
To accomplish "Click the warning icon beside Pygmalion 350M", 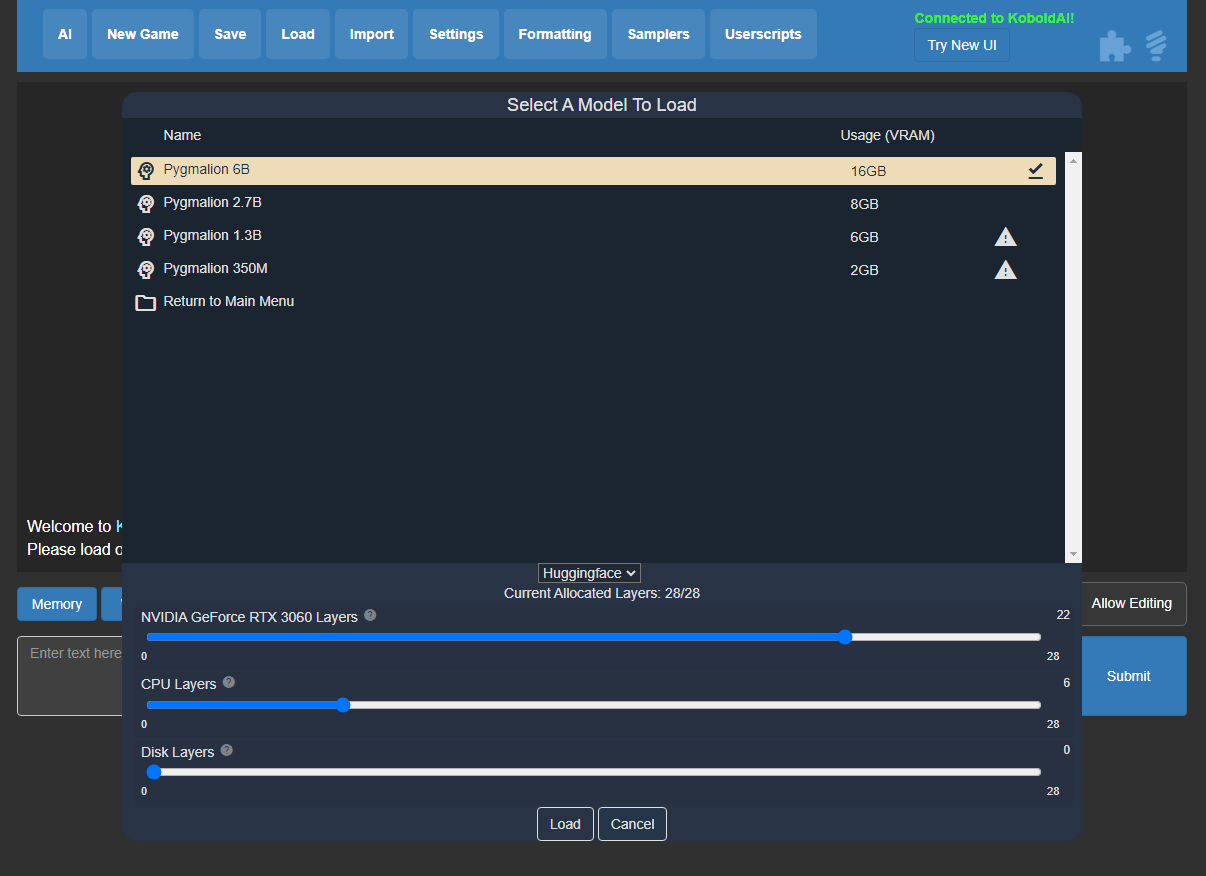I will pos(1006,269).
